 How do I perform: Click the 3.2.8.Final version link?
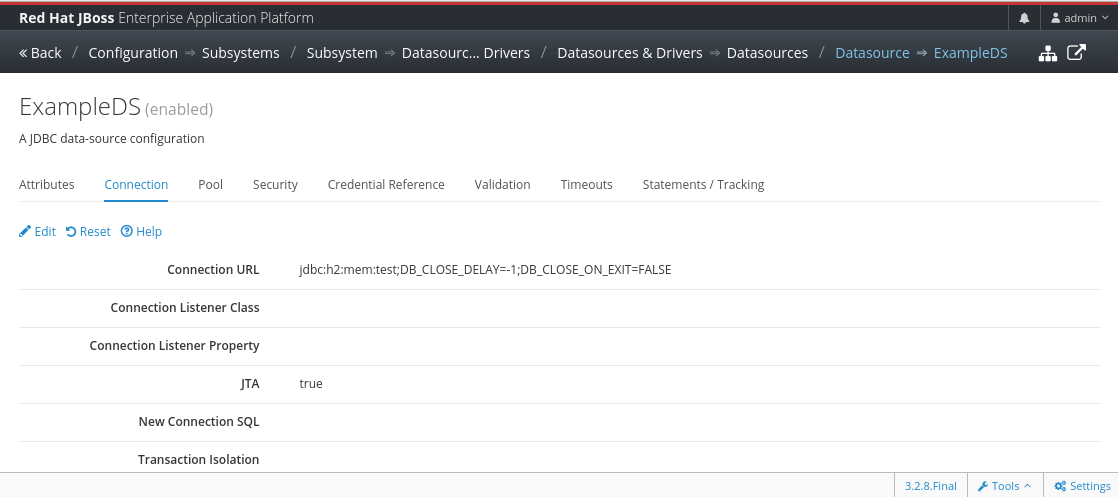point(930,486)
